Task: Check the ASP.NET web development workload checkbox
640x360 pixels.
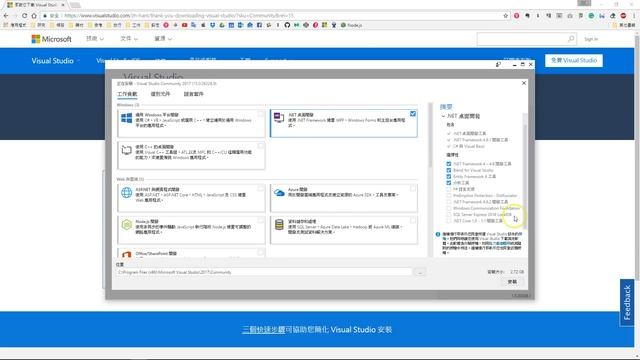Action: (260, 188)
